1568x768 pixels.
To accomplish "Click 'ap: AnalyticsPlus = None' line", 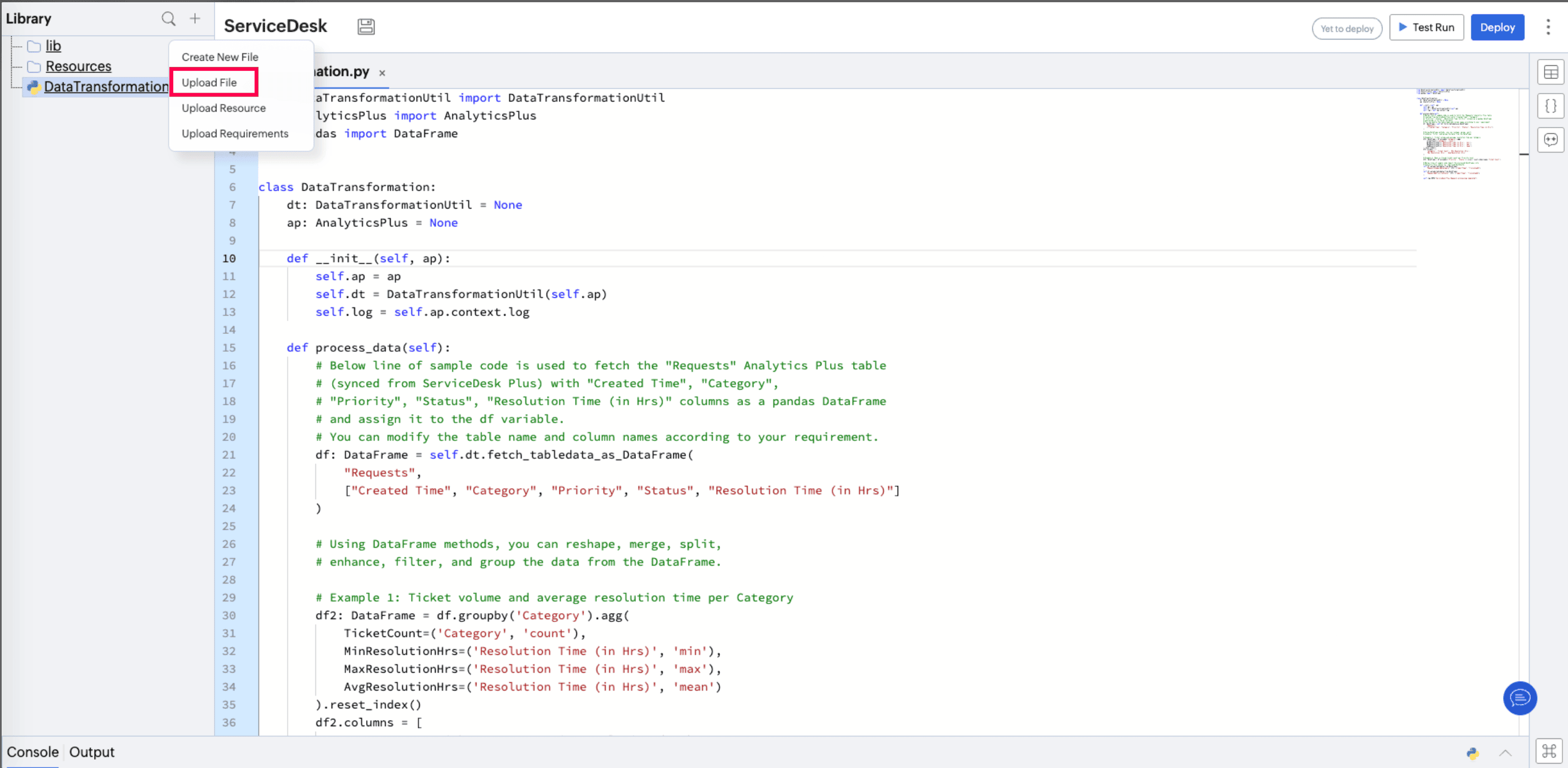I will (x=373, y=223).
